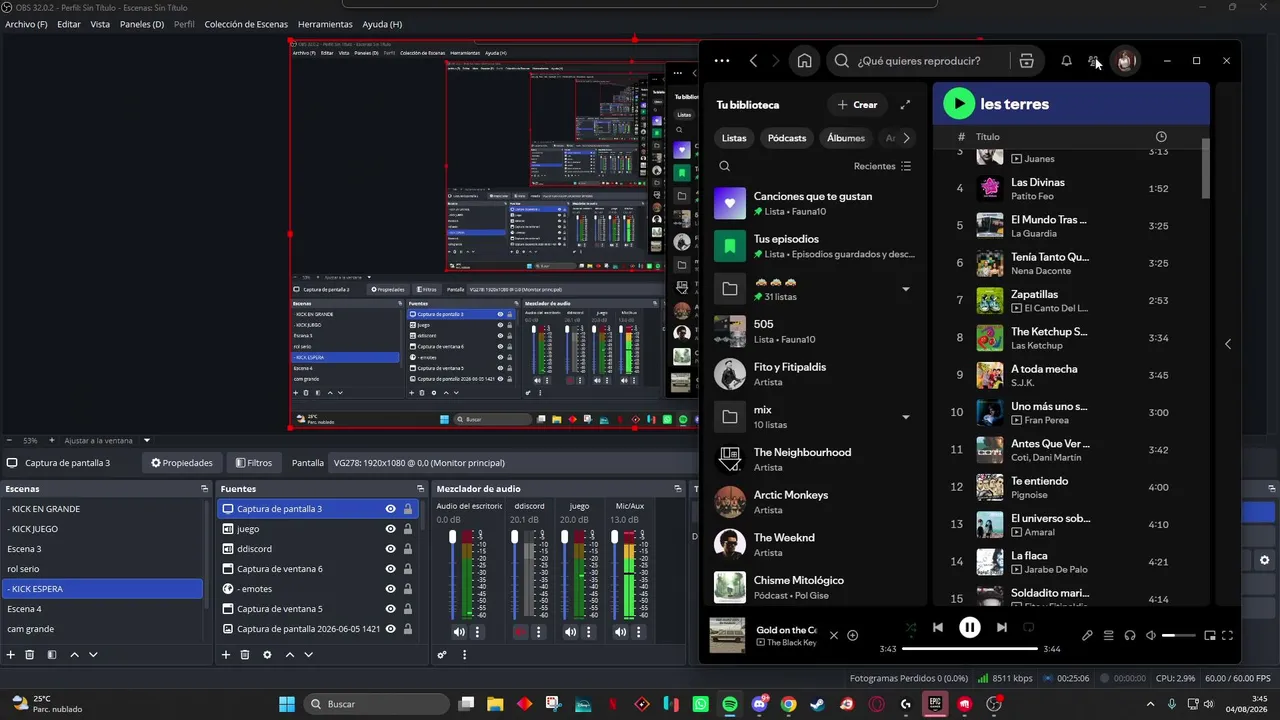1280x720 pixels.
Task: Open the Windows Start menu
Action: pyautogui.click(x=287, y=704)
